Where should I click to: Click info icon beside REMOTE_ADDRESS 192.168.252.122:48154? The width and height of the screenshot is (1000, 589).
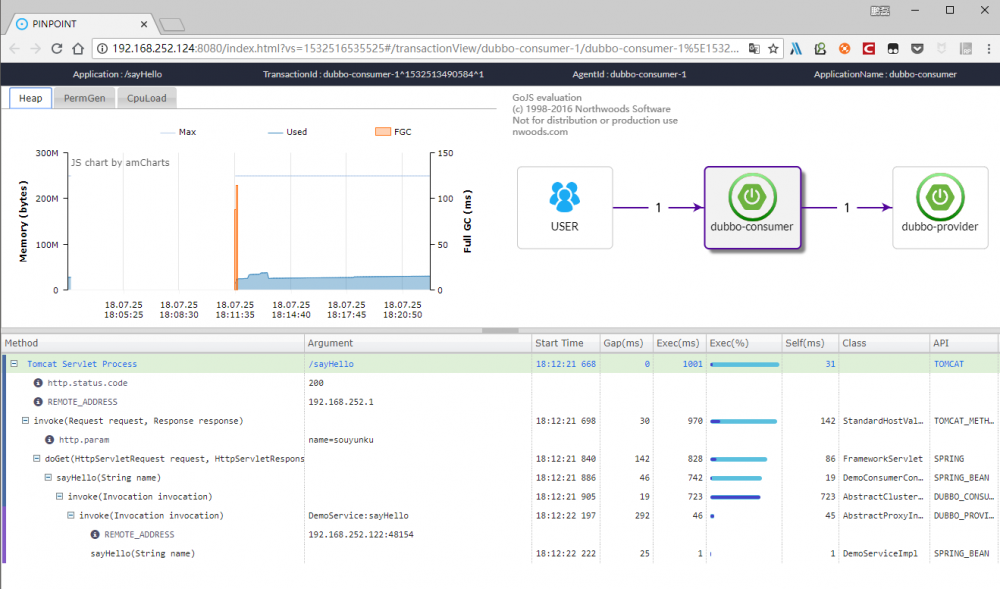(95, 535)
